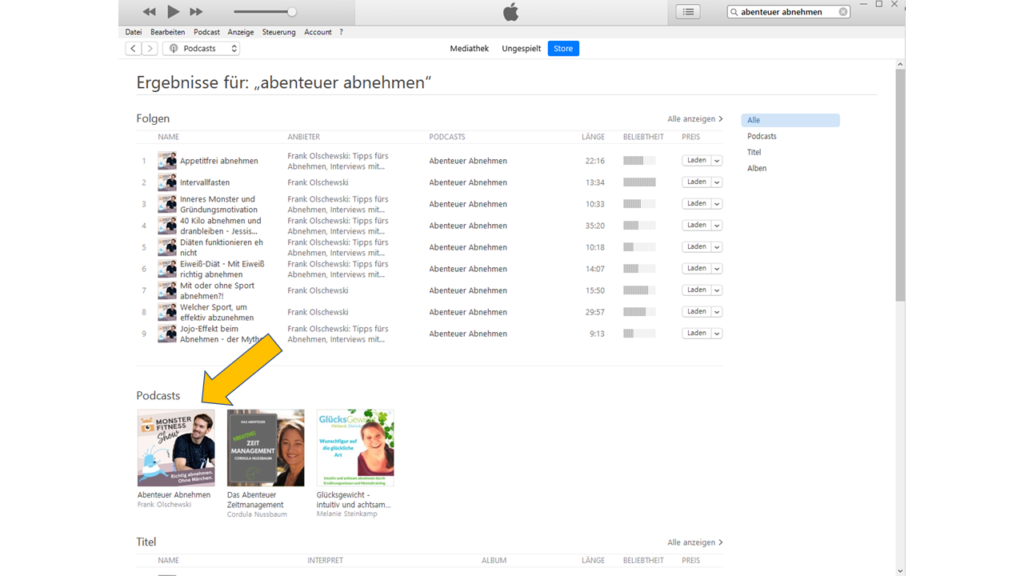Click artwork icon for Jojo-Effekt episode

(167, 333)
